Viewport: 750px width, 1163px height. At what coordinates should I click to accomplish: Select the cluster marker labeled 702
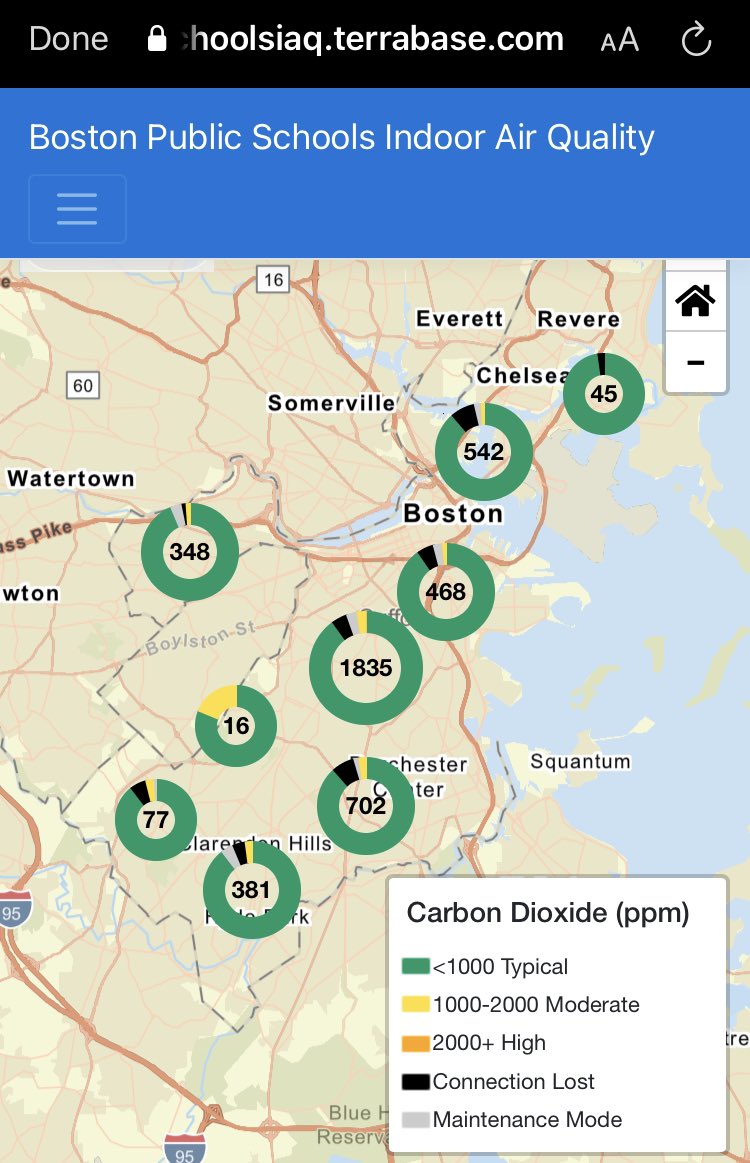(366, 805)
